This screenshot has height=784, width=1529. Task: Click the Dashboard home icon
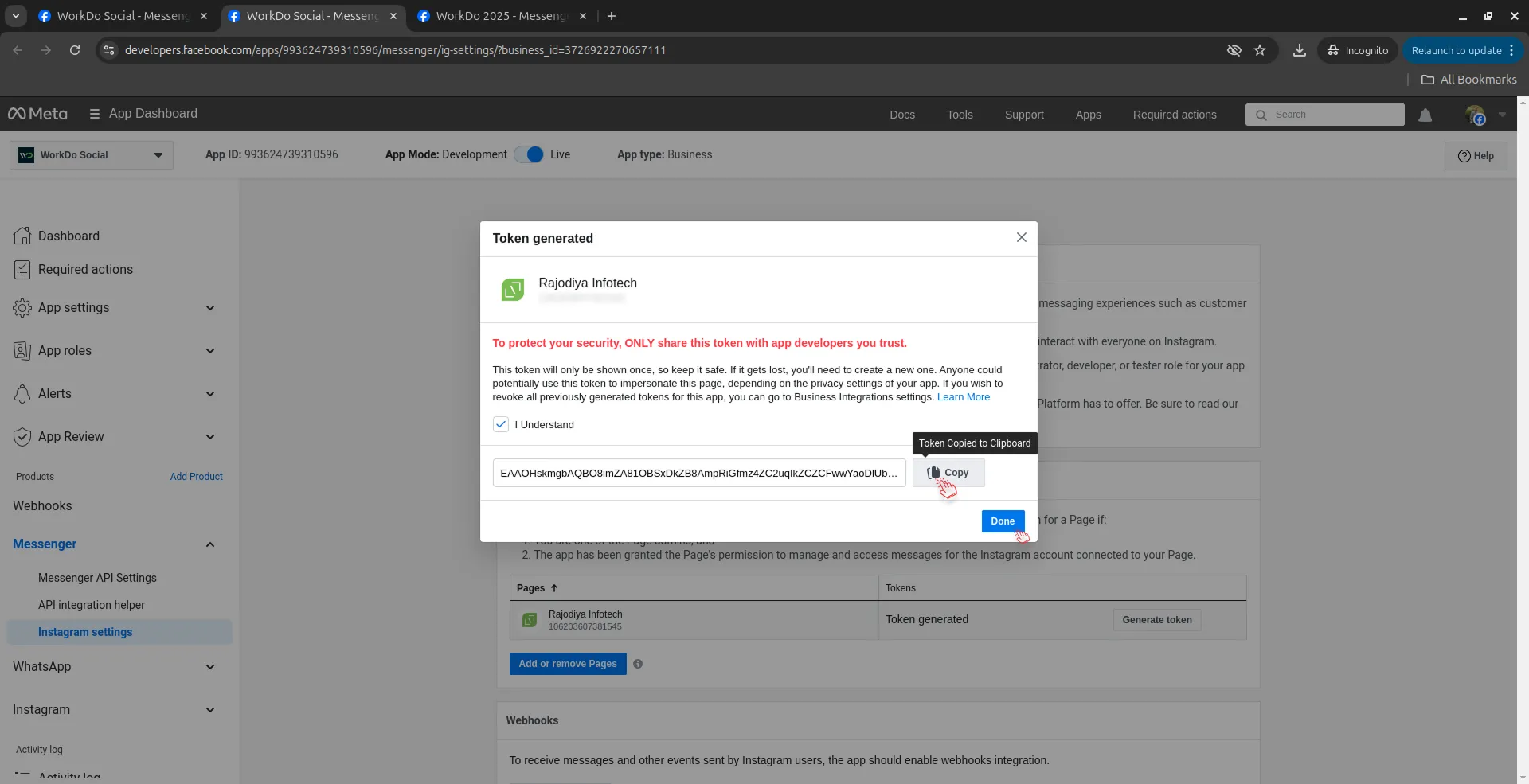click(22, 236)
